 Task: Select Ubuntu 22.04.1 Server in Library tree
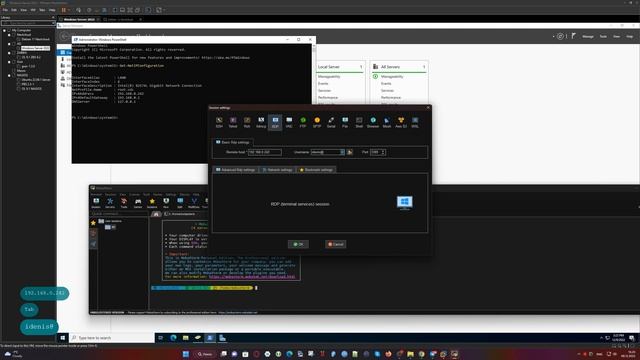[36, 80]
